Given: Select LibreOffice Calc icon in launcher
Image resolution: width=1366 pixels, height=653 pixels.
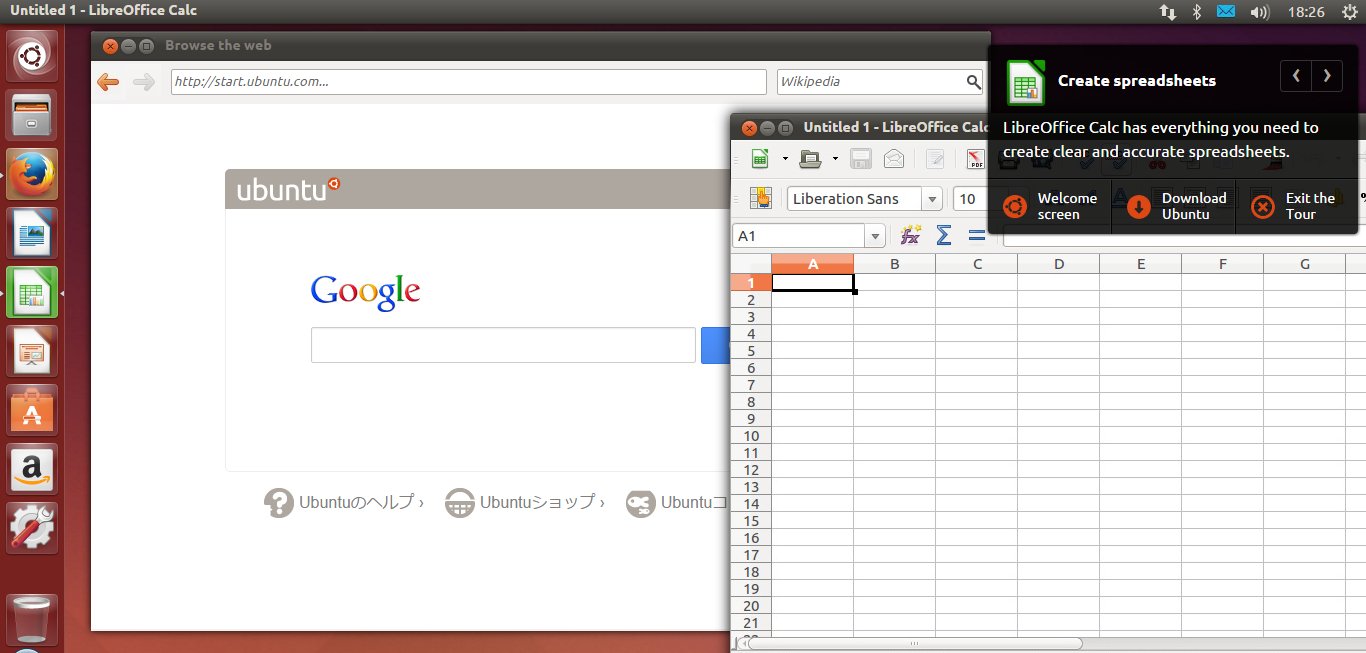Looking at the screenshot, I should click(x=34, y=293).
